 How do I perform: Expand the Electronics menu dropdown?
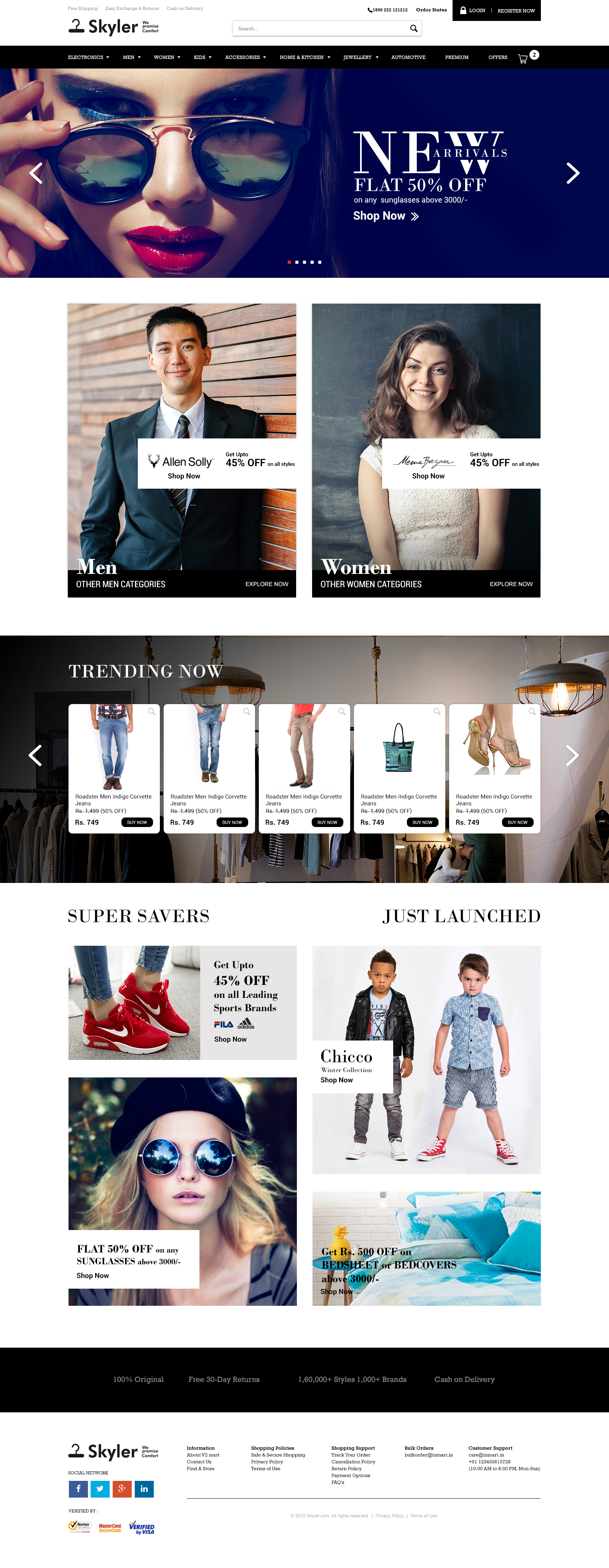pos(88,57)
